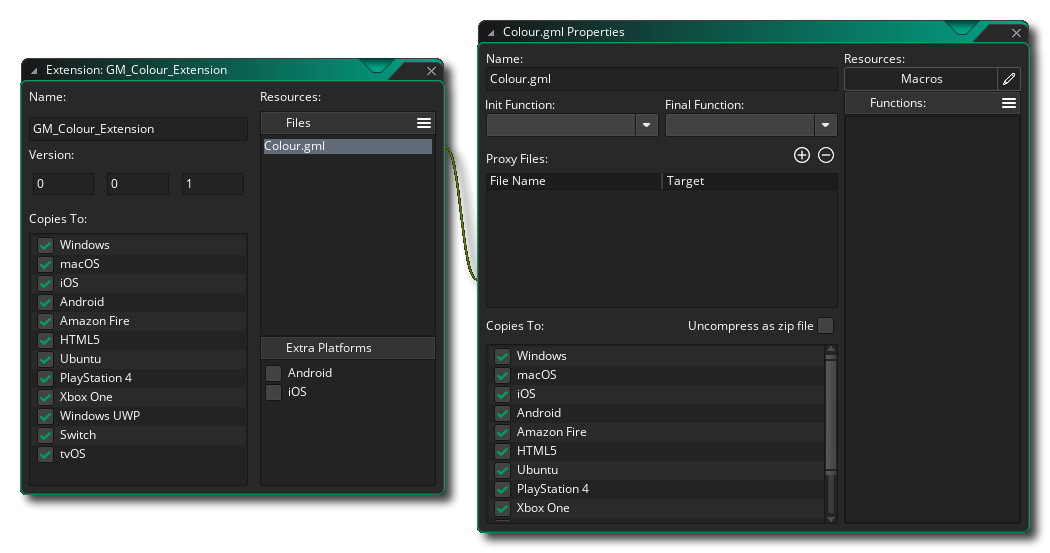
Task: Check the Android extra platform box
Action: tap(273, 373)
